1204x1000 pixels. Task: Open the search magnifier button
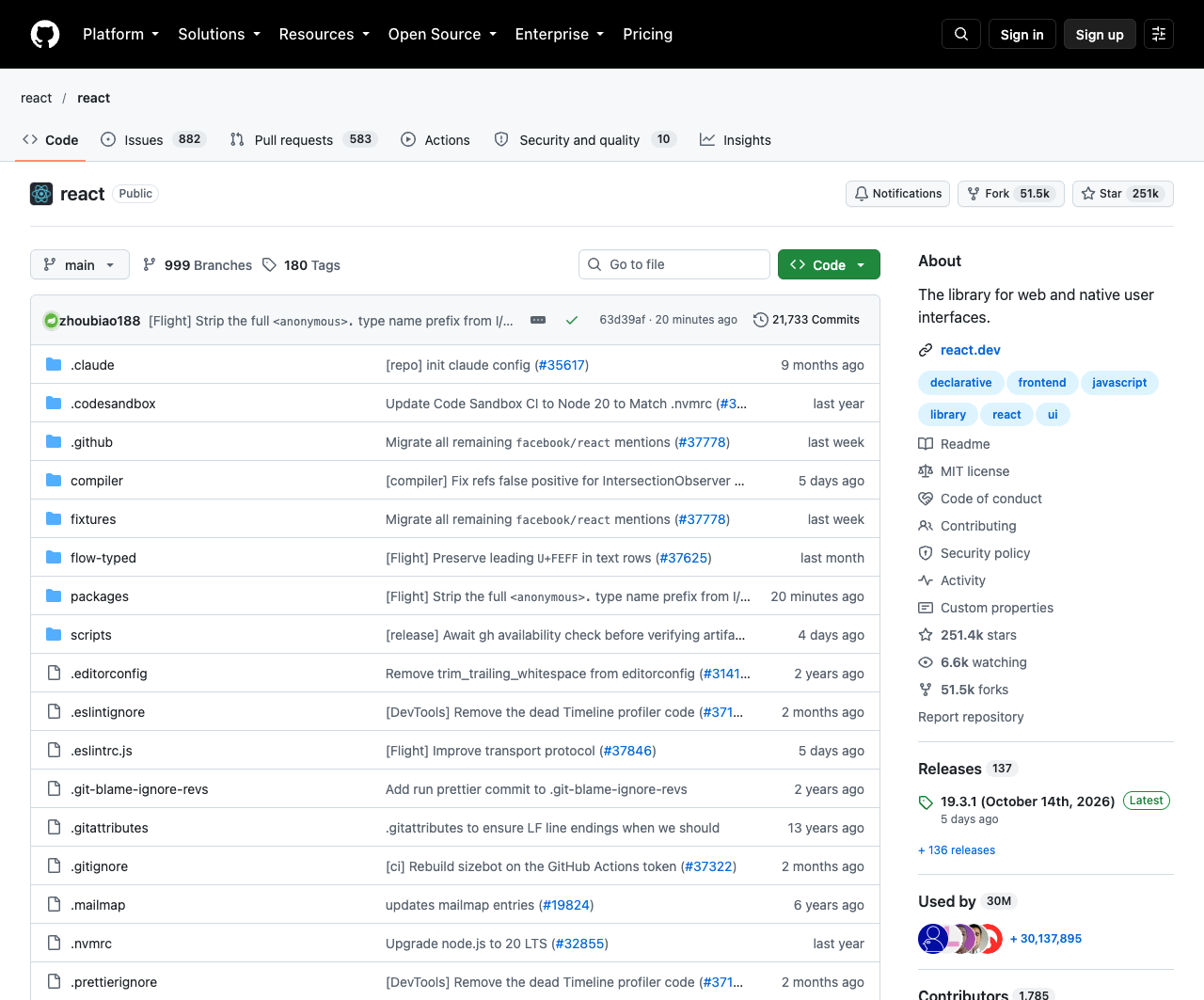pyautogui.click(x=961, y=34)
